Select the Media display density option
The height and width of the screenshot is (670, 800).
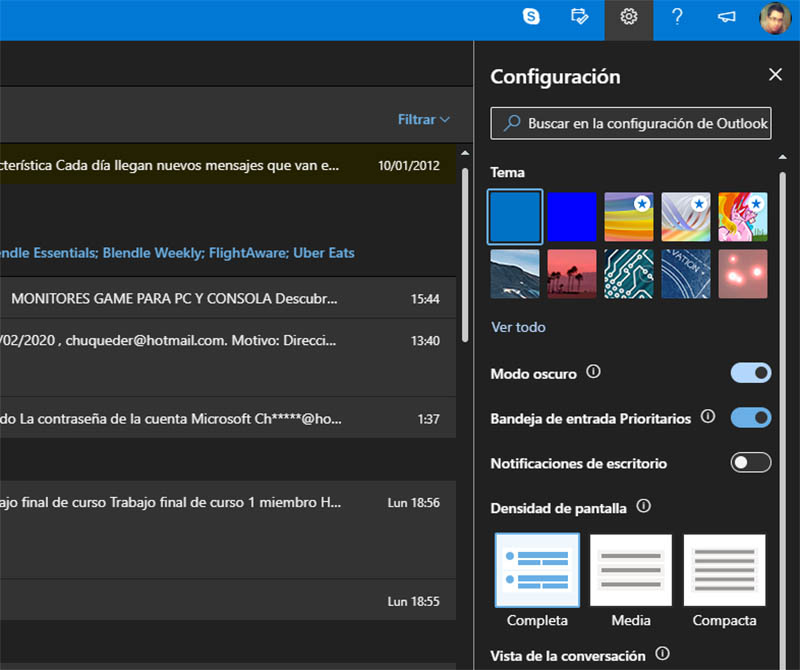(x=631, y=570)
